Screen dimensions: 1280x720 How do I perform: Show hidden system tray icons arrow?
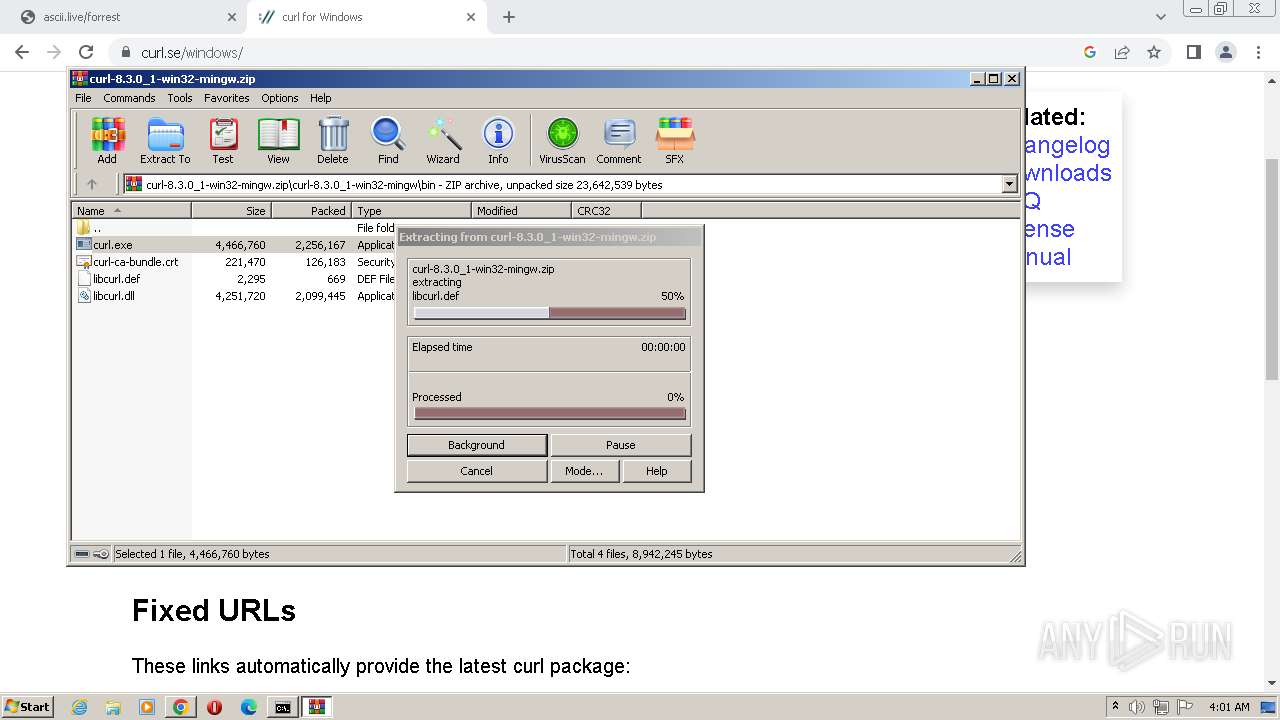[1115, 707]
